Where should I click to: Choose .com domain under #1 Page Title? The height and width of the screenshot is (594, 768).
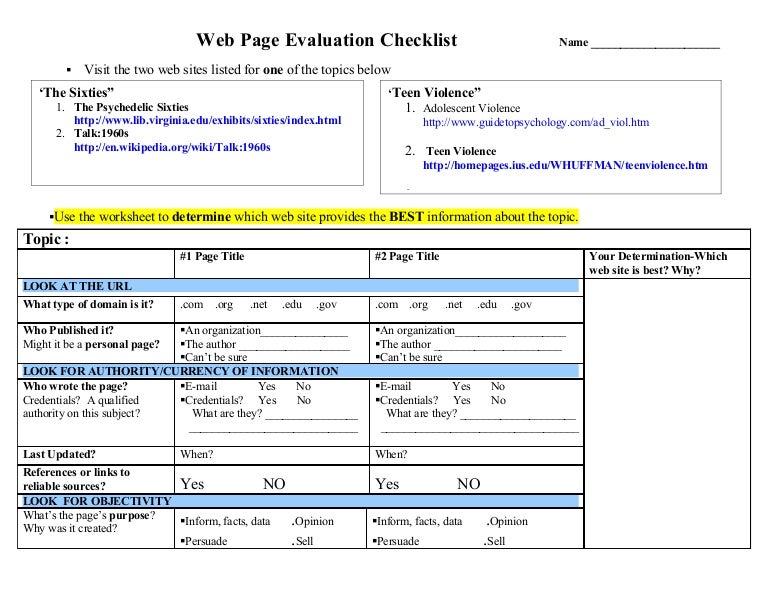click(192, 305)
